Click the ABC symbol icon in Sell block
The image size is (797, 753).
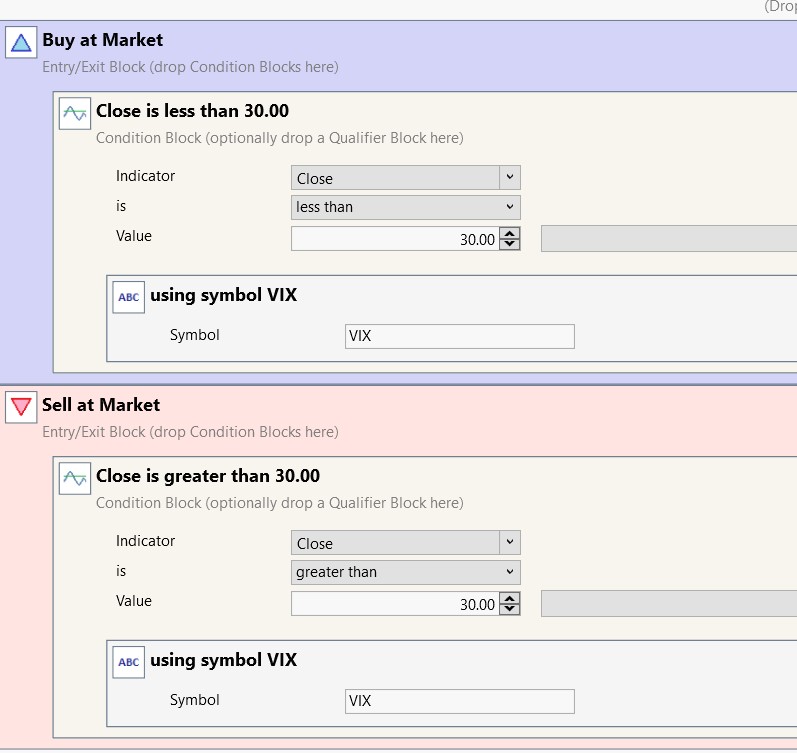point(129,662)
